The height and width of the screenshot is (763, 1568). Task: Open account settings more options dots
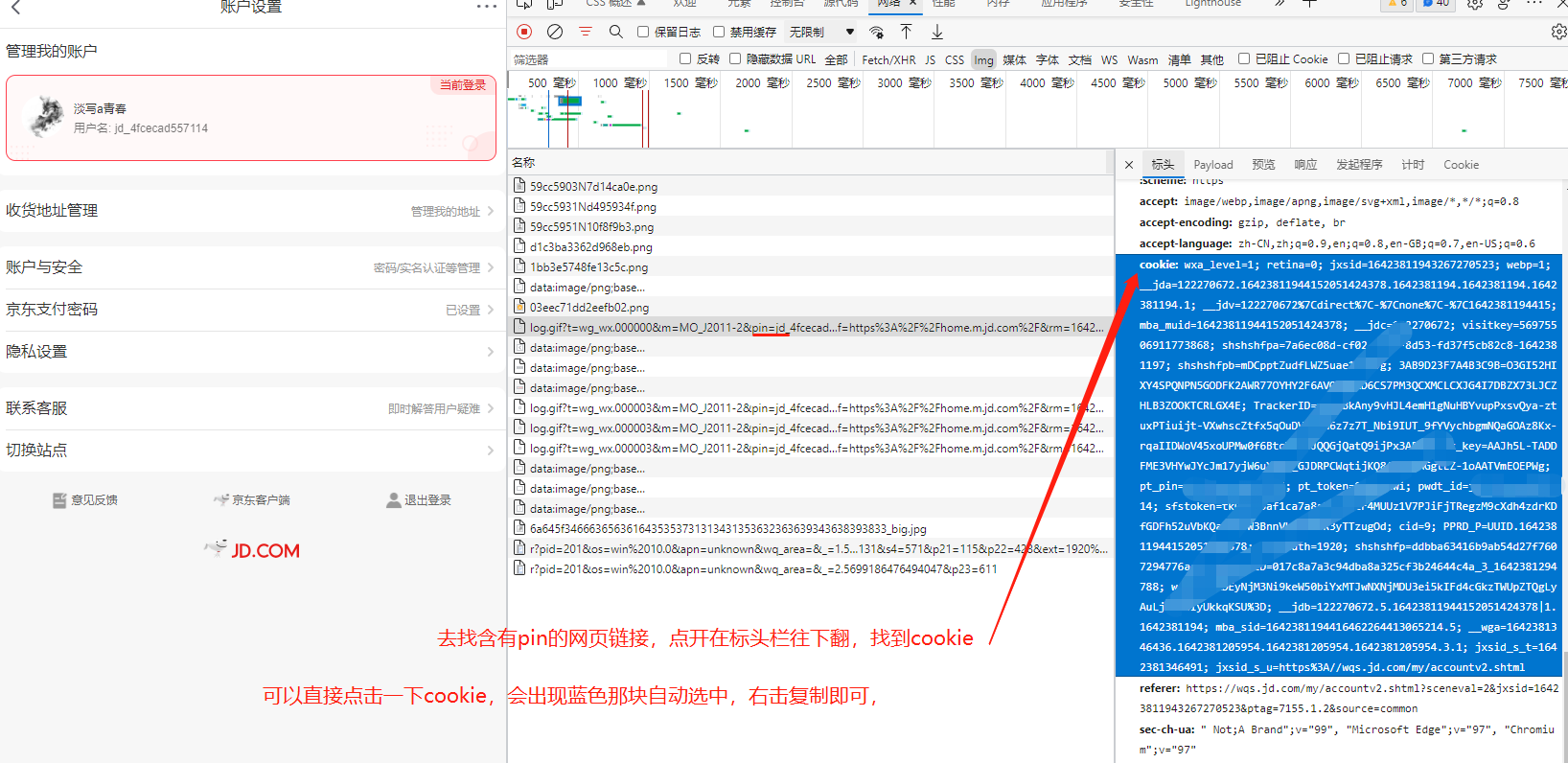pyautogui.click(x=487, y=7)
